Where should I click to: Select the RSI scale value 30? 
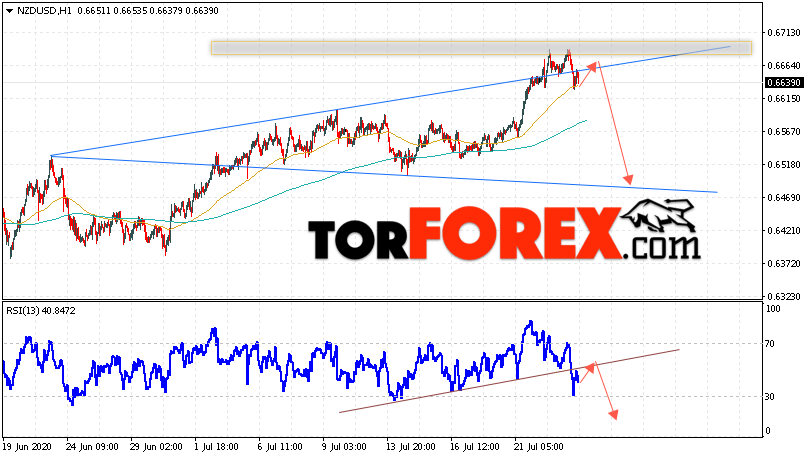[x=770, y=396]
